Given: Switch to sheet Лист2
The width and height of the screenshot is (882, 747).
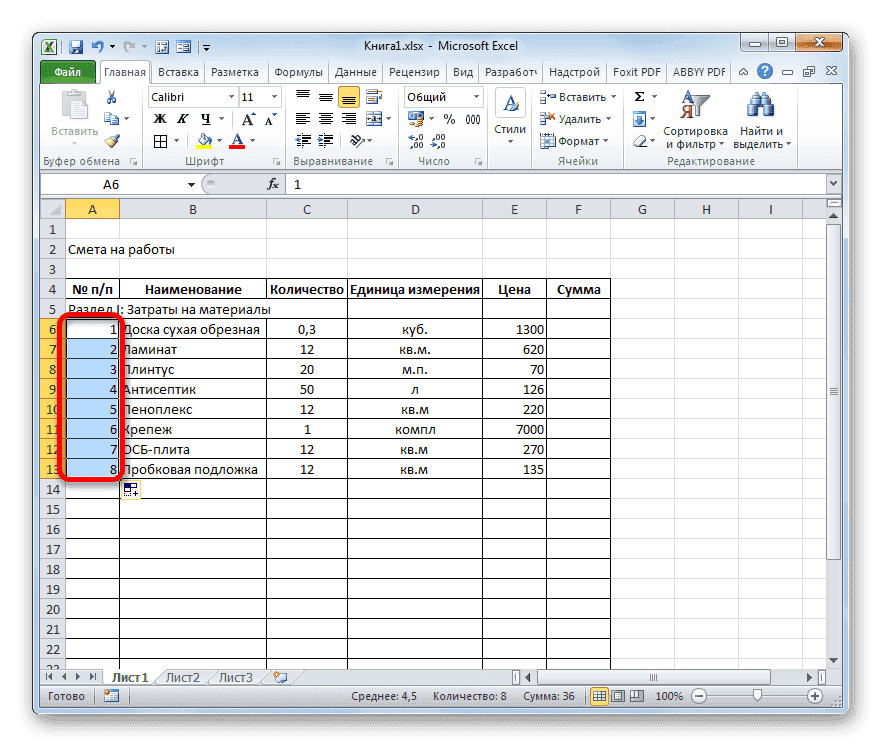Looking at the screenshot, I should pyautogui.click(x=183, y=677).
